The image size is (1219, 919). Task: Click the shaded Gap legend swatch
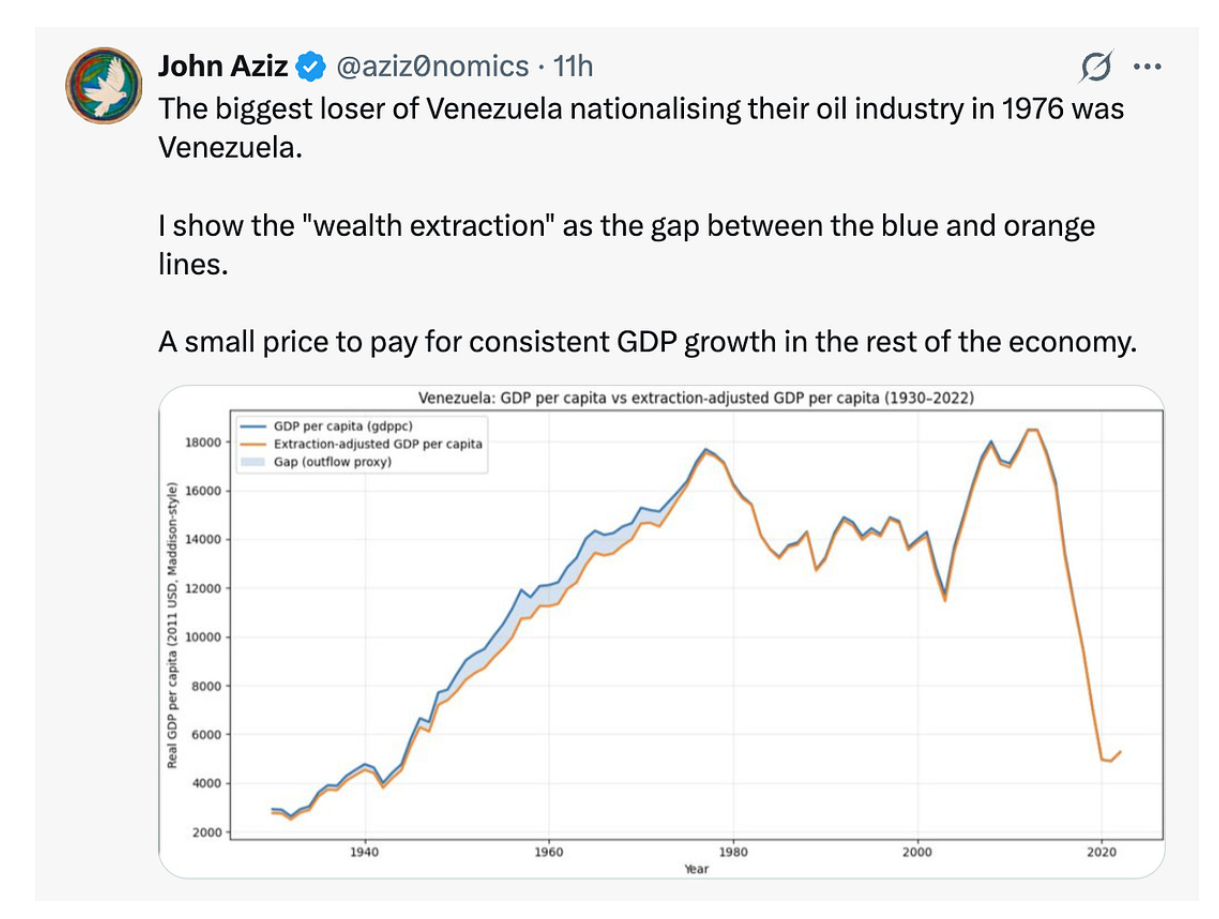click(253, 462)
